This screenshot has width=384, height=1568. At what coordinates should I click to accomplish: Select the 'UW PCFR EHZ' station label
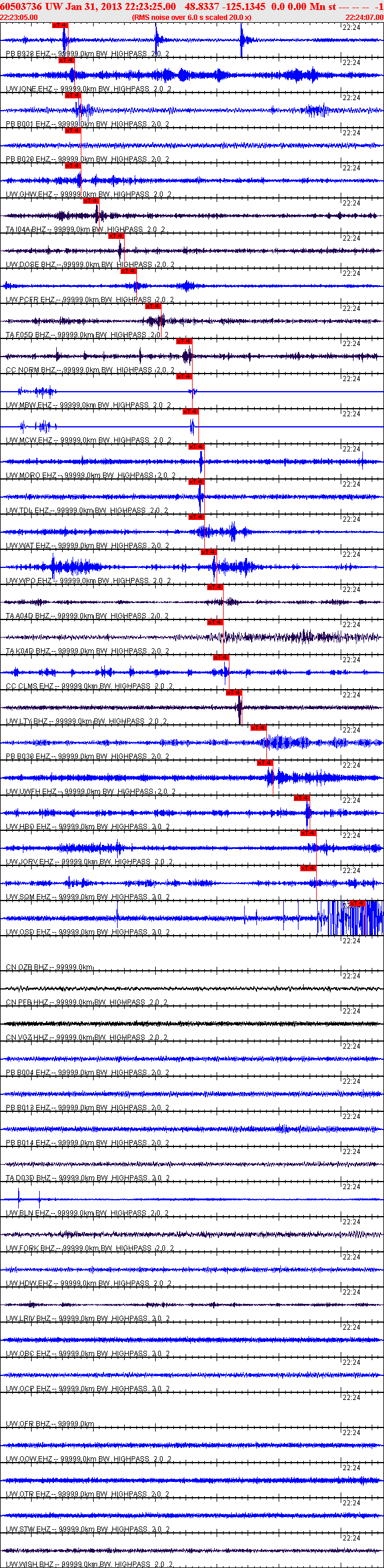30,300
